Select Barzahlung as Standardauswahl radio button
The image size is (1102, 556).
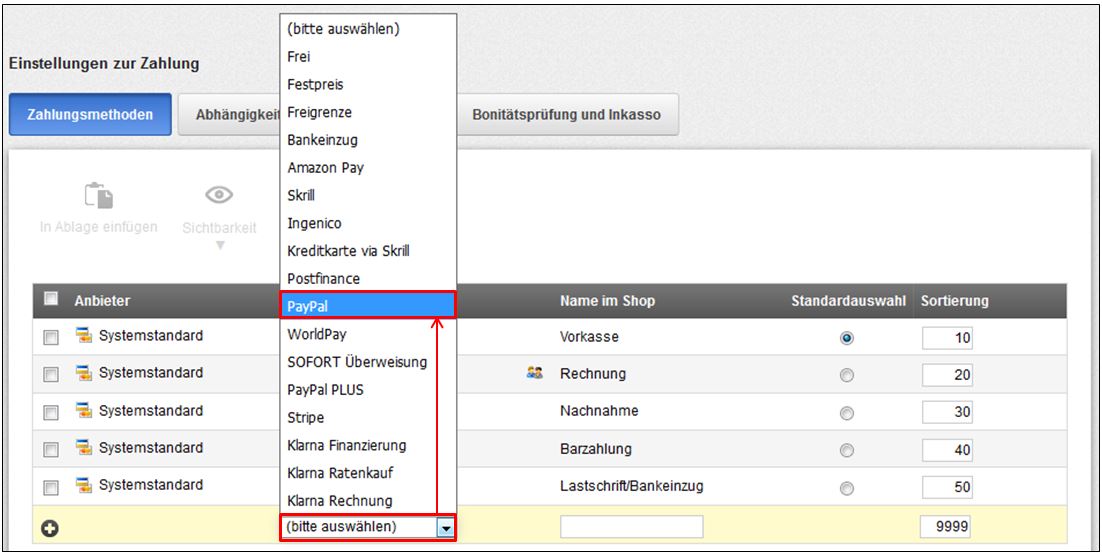(x=847, y=450)
